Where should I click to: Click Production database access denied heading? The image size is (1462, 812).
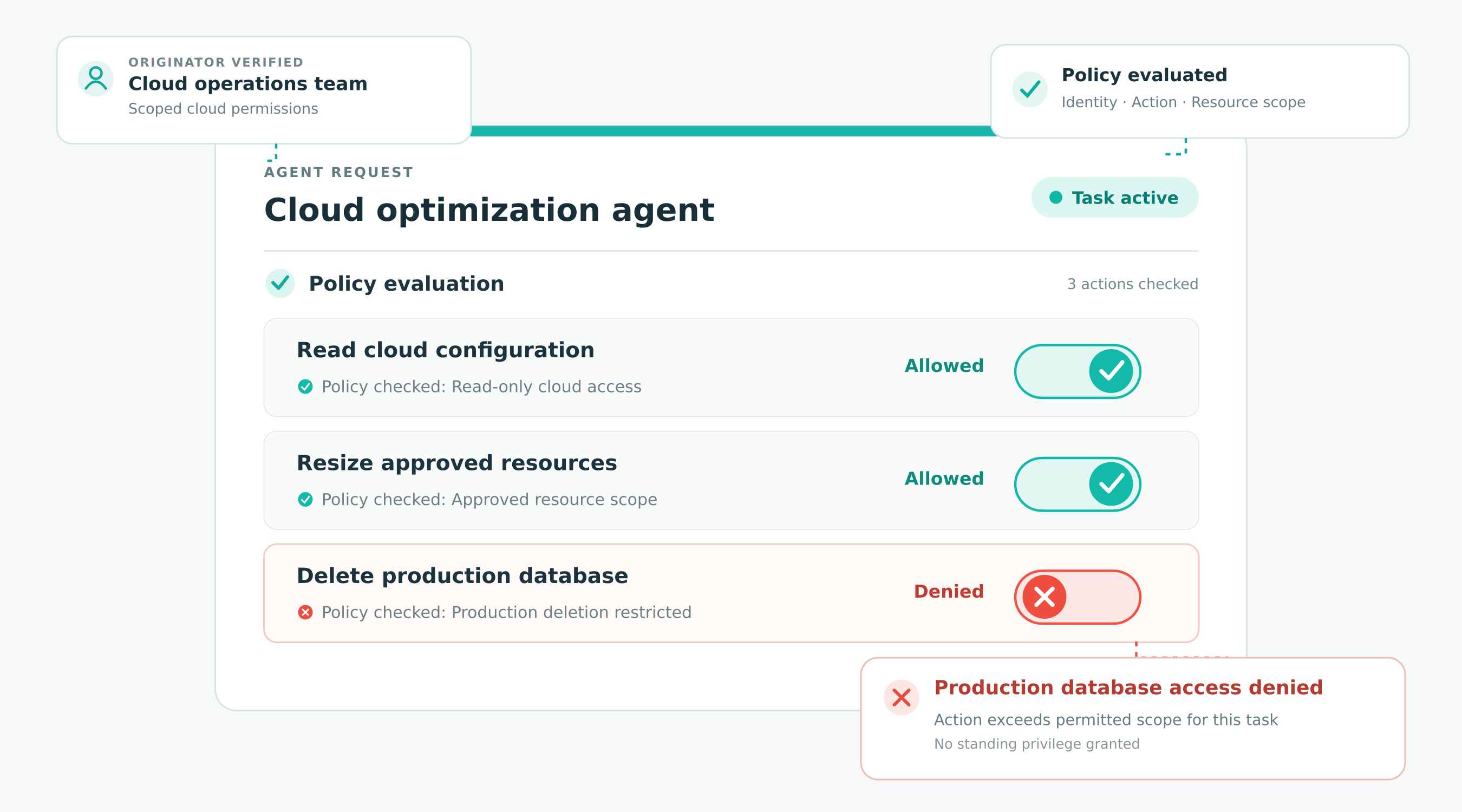1128,687
